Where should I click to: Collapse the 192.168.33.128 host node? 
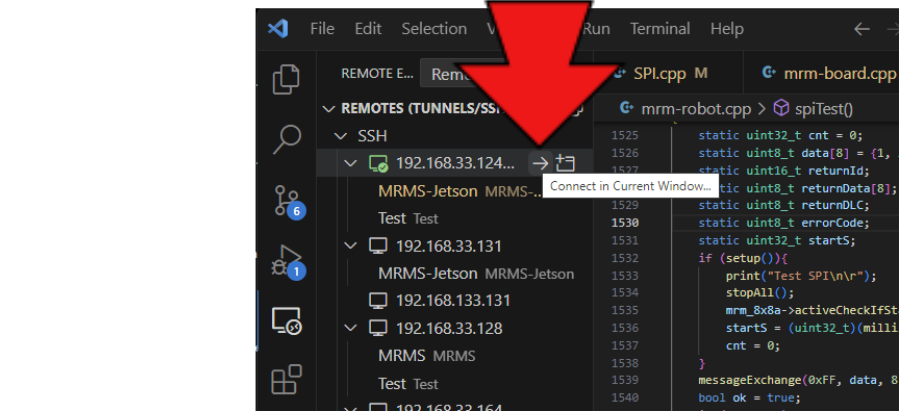click(x=350, y=328)
